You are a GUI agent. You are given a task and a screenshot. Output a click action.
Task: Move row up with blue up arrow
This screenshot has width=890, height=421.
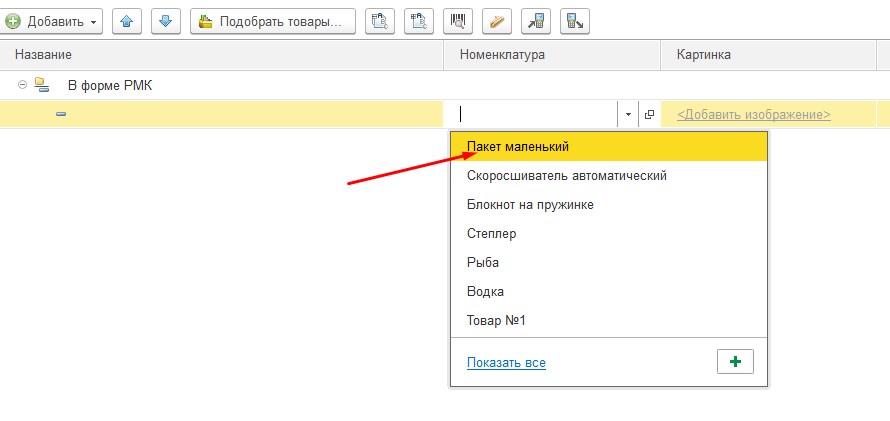pyautogui.click(x=127, y=22)
